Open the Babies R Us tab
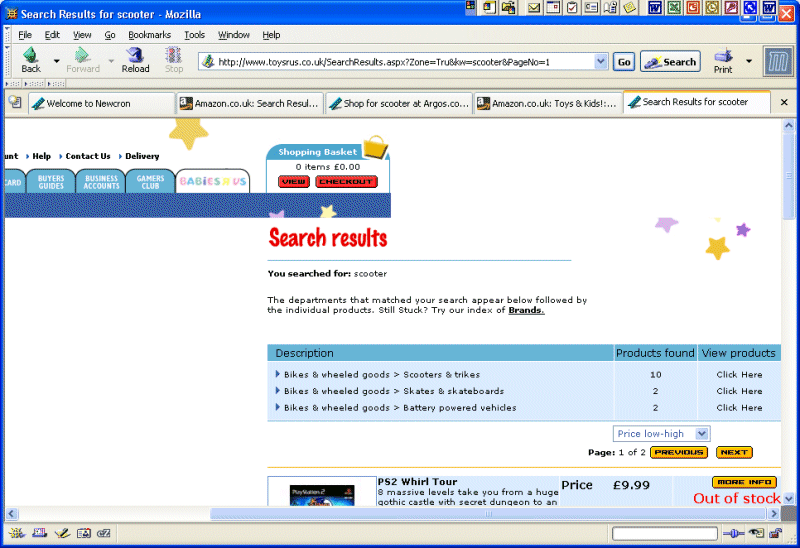800x548 pixels. pyautogui.click(x=213, y=181)
